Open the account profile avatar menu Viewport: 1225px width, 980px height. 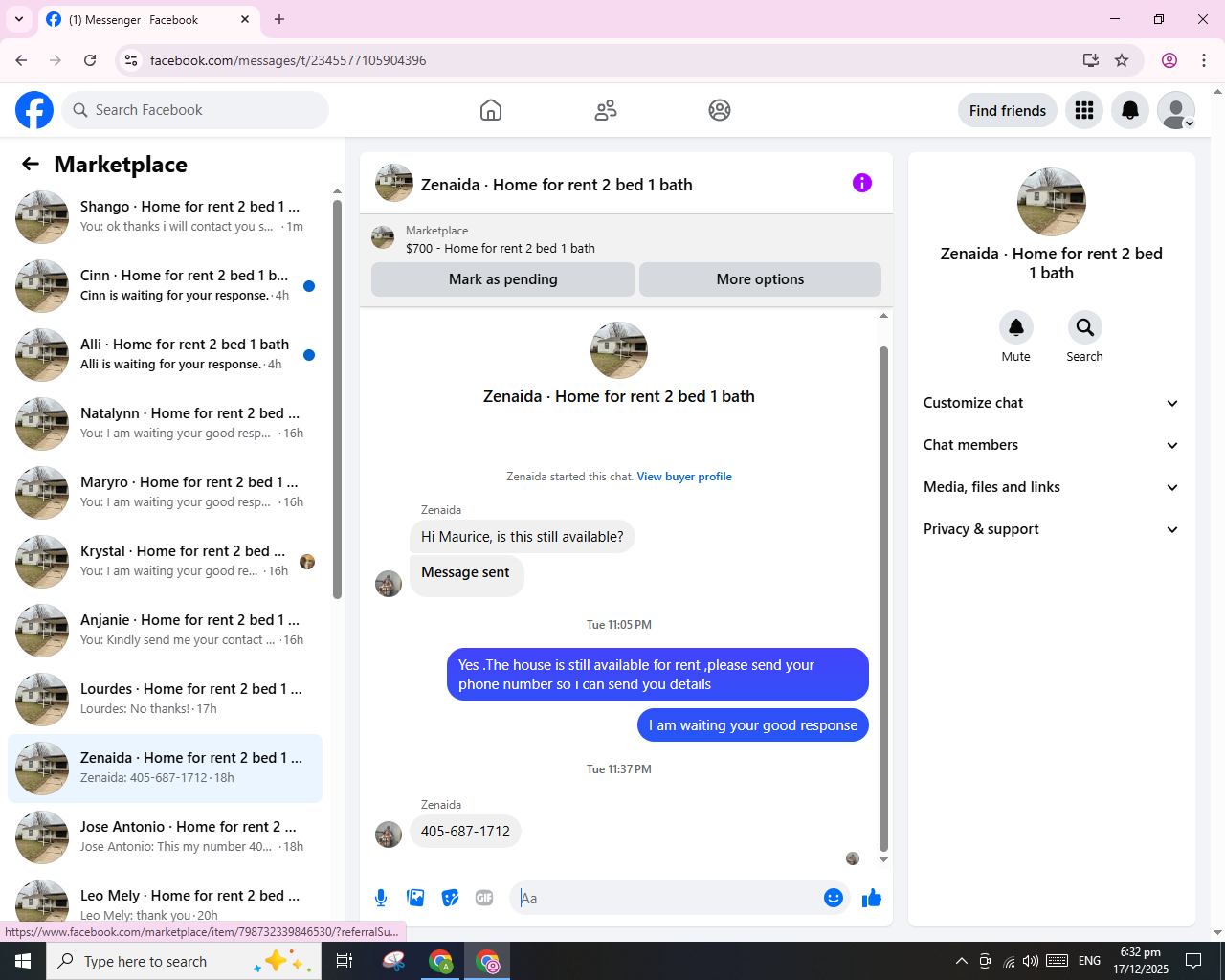[1176, 110]
